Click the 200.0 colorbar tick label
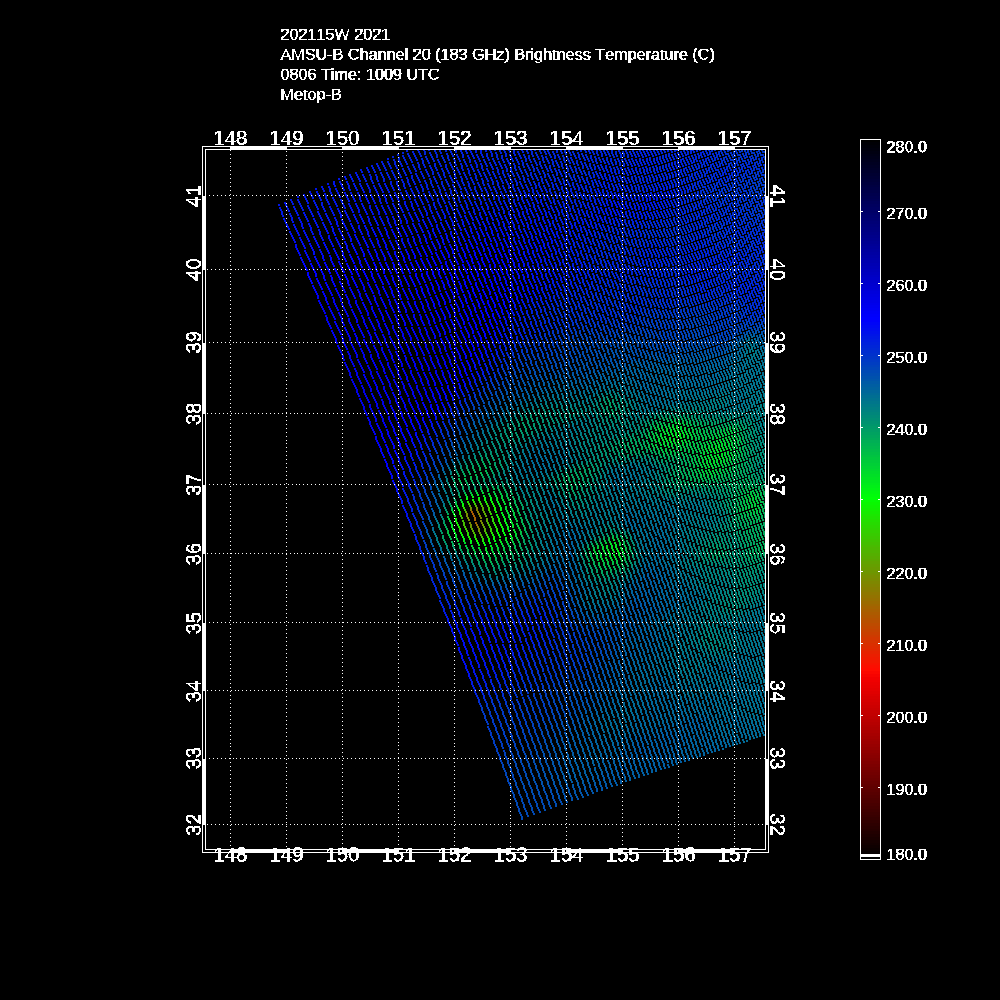The width and height of the screenshot is (1000, 1000). point(907,717)
